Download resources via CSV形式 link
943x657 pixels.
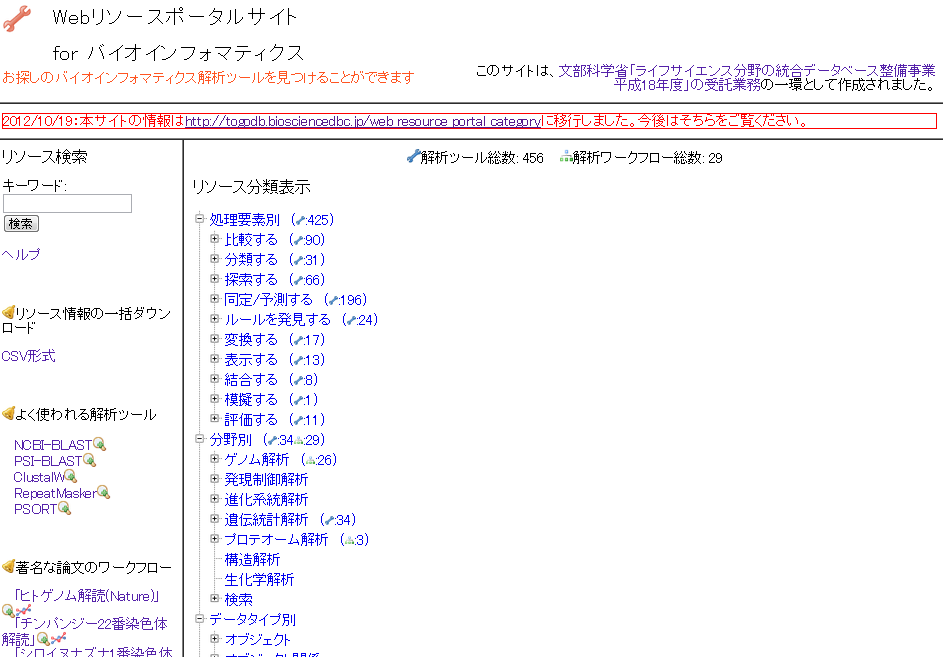coord(28,356)
